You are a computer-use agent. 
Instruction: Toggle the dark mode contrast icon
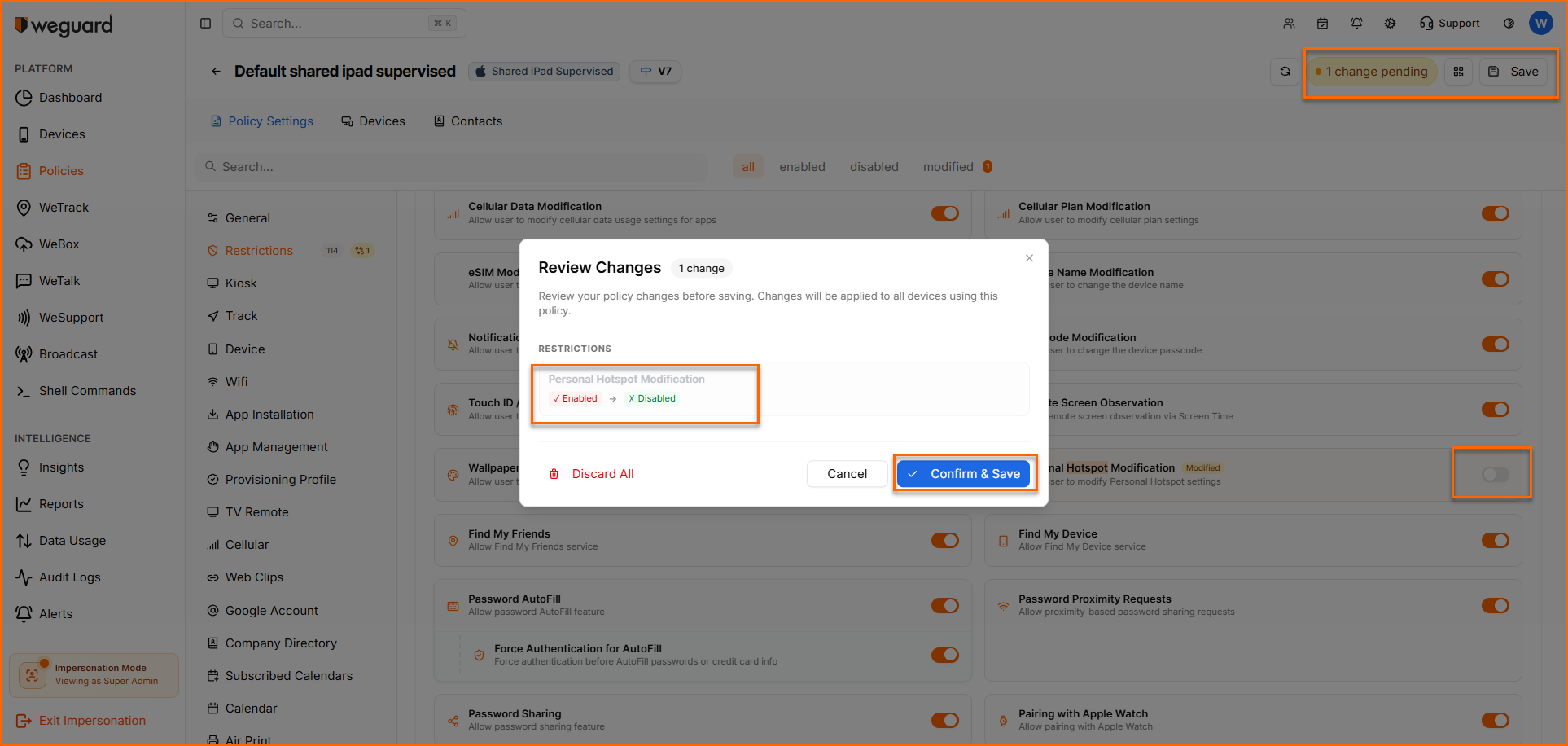(x=1509, y=24)
